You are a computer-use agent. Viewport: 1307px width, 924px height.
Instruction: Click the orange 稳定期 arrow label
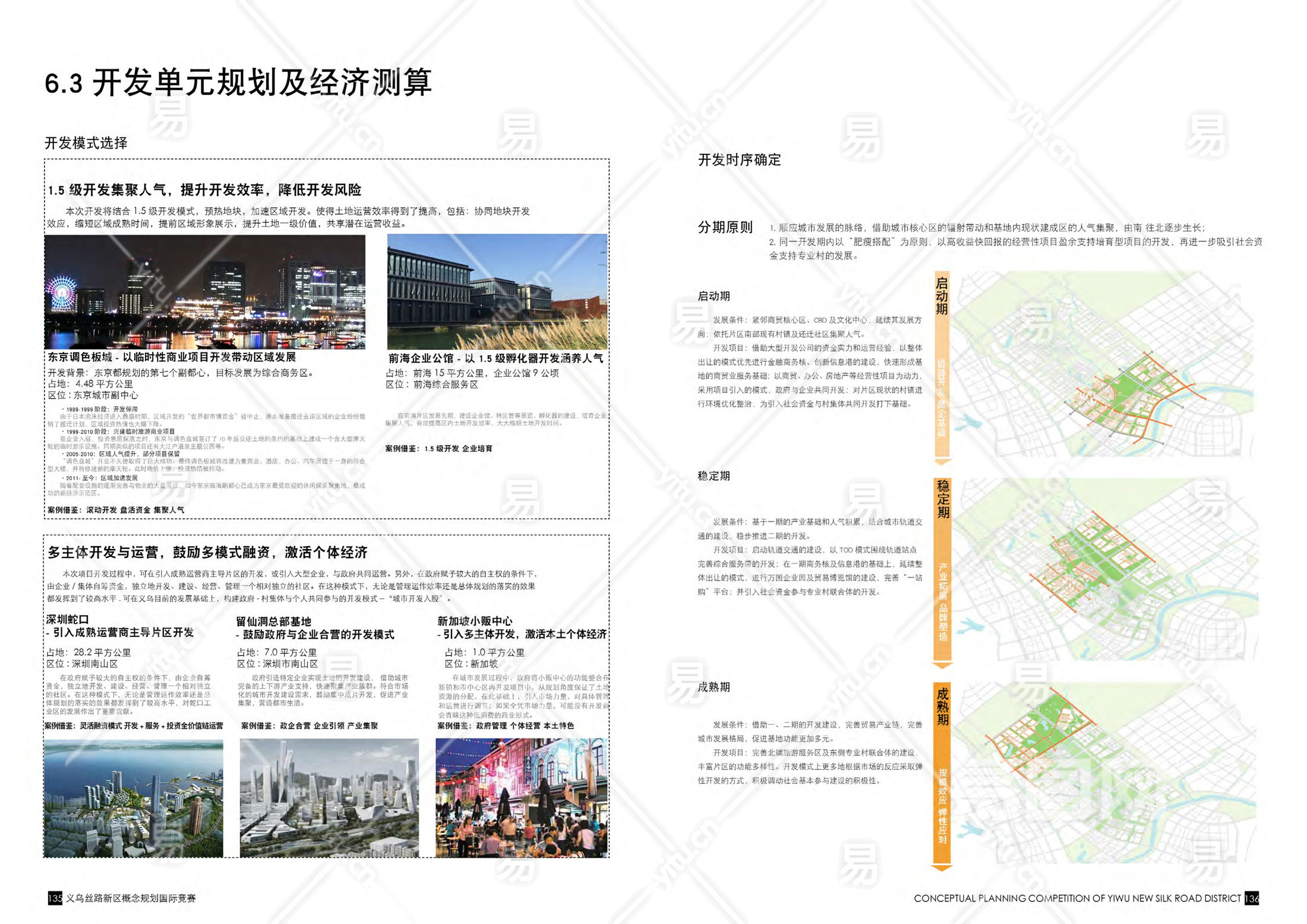click(x=943, y=499)
